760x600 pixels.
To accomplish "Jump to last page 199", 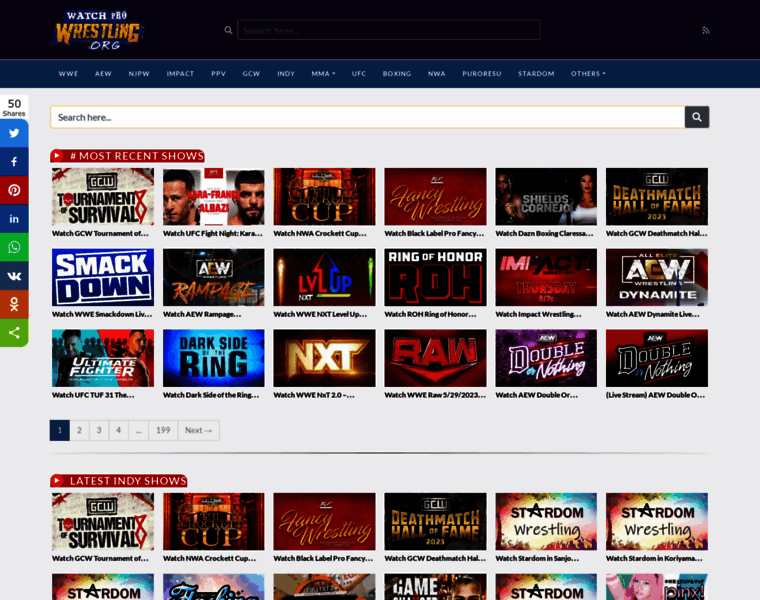I will (x=163, y=430).
